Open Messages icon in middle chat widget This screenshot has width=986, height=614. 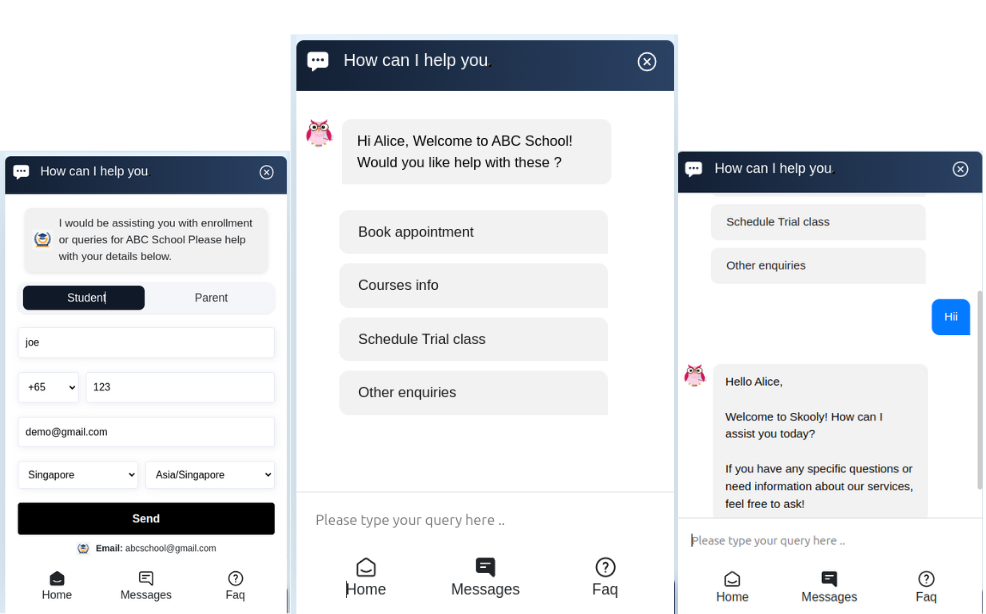pos(485,567)
